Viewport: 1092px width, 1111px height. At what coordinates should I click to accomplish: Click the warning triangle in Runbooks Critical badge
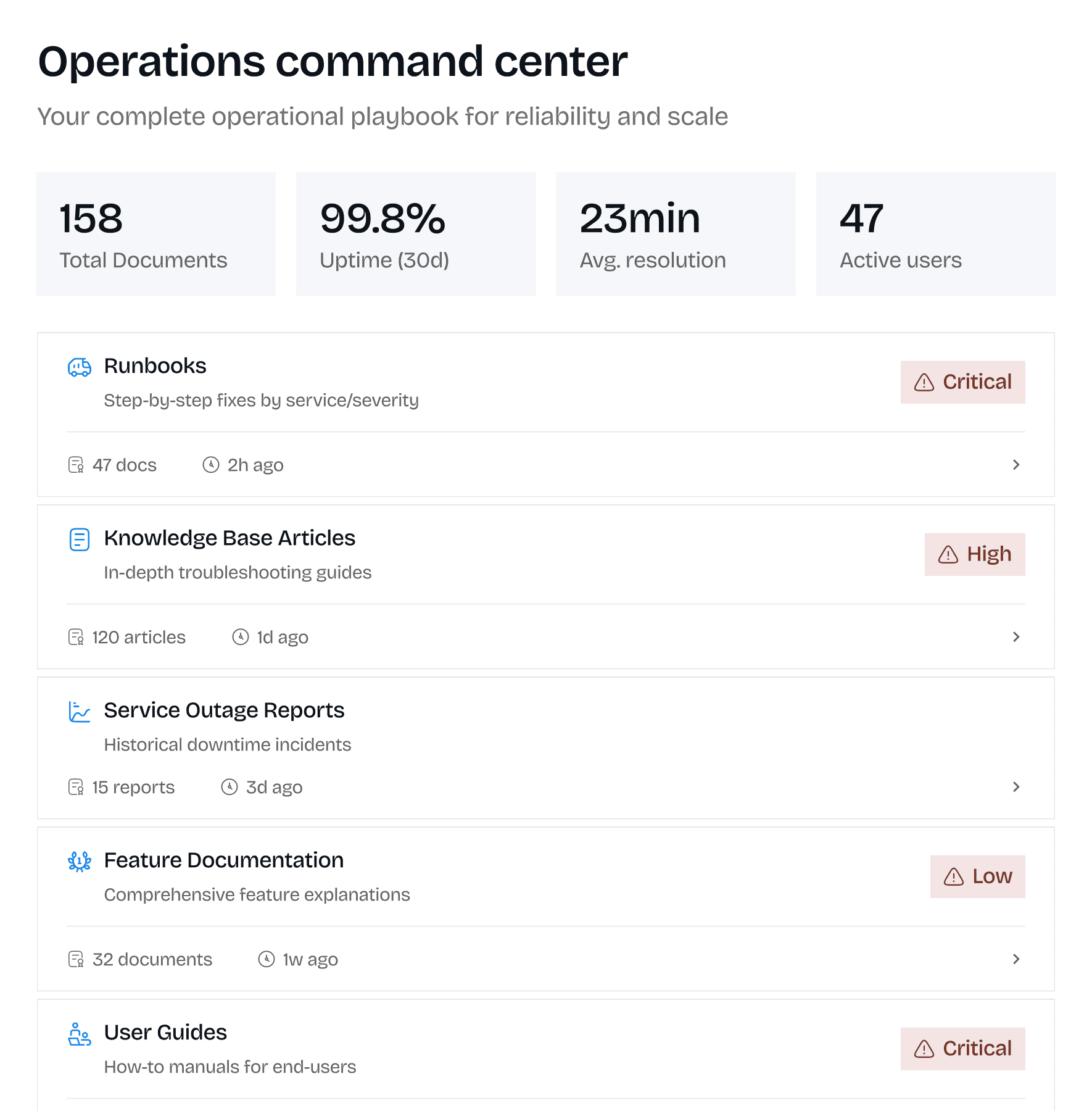pos(924,382)
